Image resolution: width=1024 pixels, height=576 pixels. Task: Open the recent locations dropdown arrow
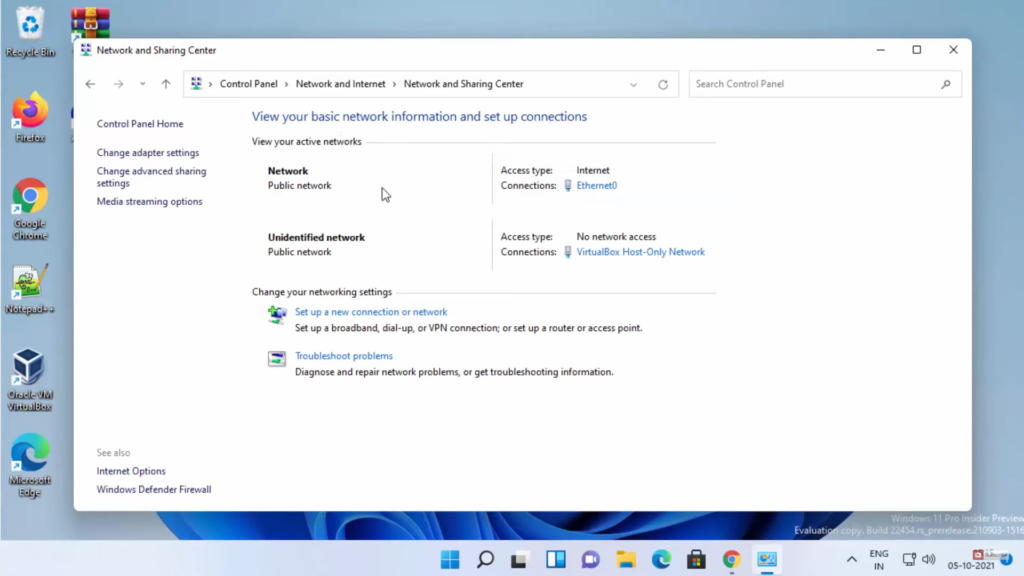point(143,85)
